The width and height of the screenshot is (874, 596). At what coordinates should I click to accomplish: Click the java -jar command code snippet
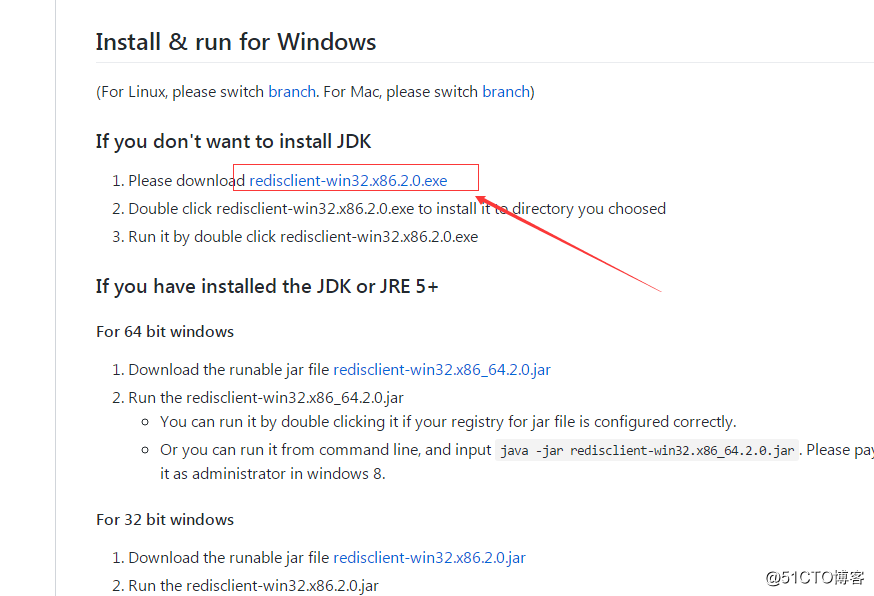coord(647,450)
